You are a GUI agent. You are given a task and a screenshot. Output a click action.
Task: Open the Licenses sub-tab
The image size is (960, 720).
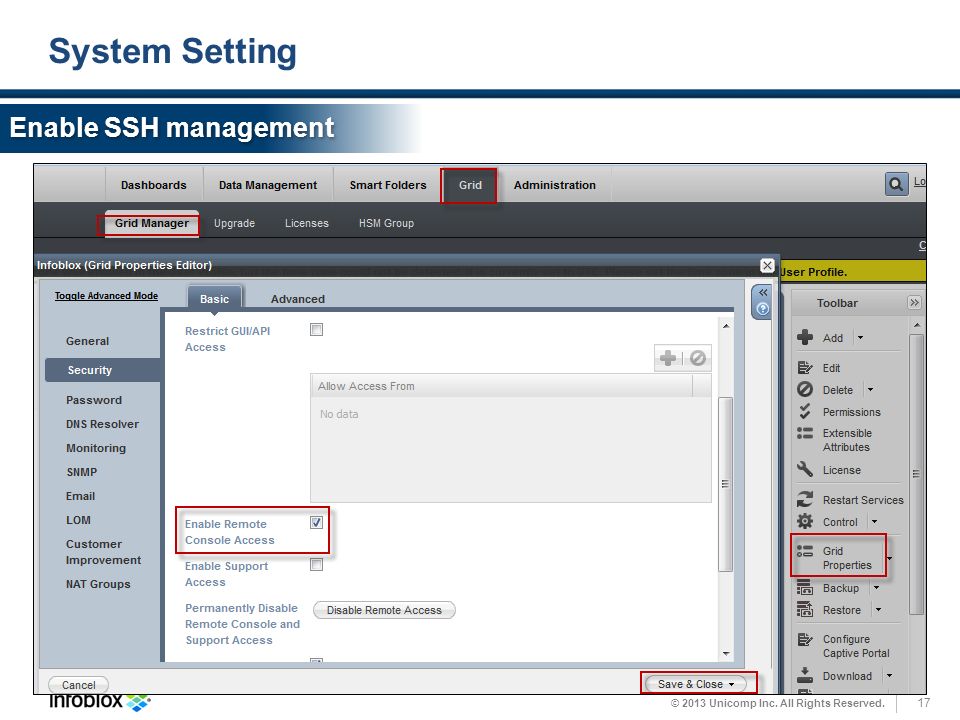[x=307, y=223]
